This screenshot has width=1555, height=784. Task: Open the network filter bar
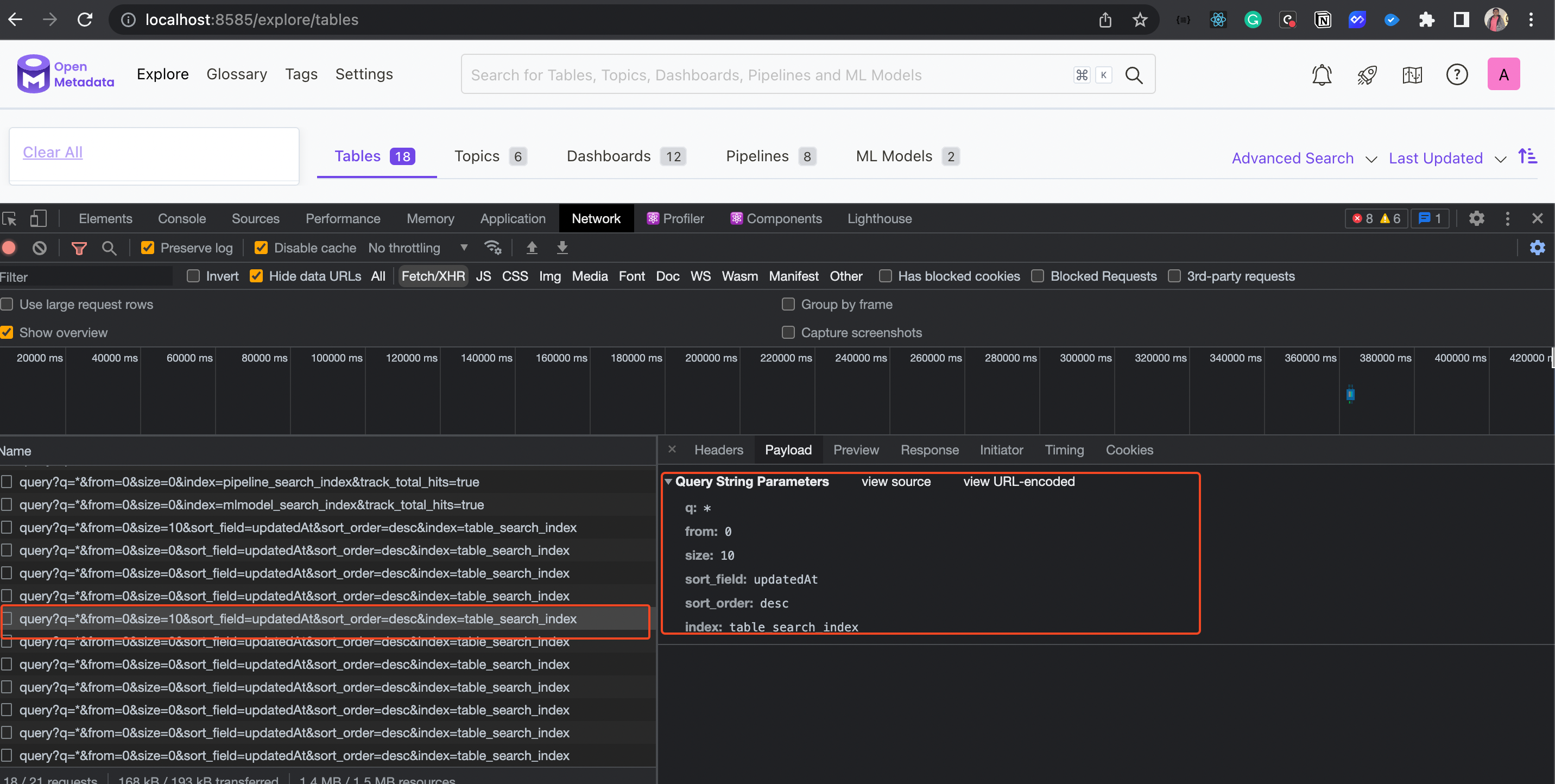[x=79, y=248]
